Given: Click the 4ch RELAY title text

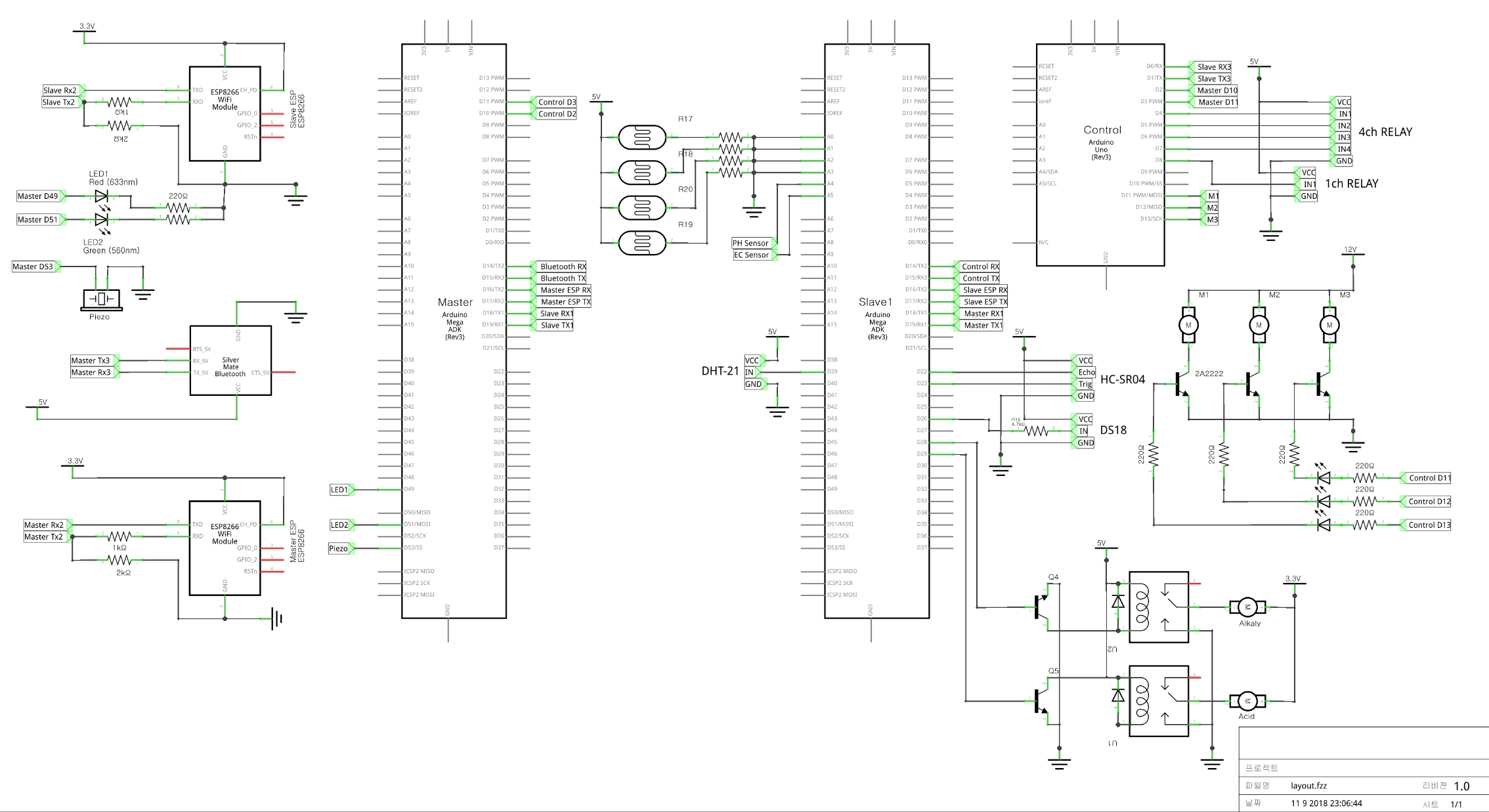Looking at the screenshot, I should coord(1385,132).
